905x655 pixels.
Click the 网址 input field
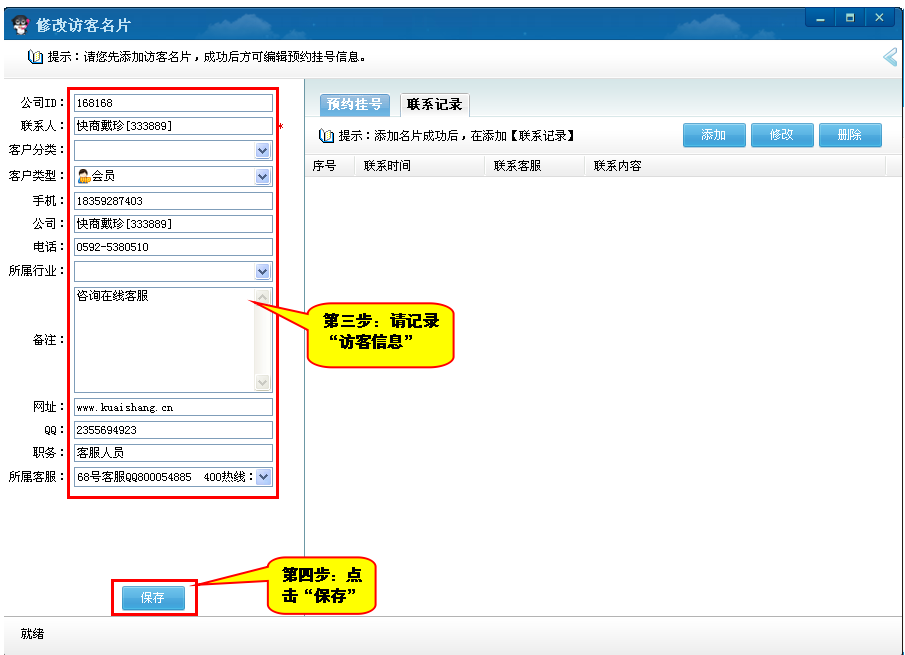(173, 407)
